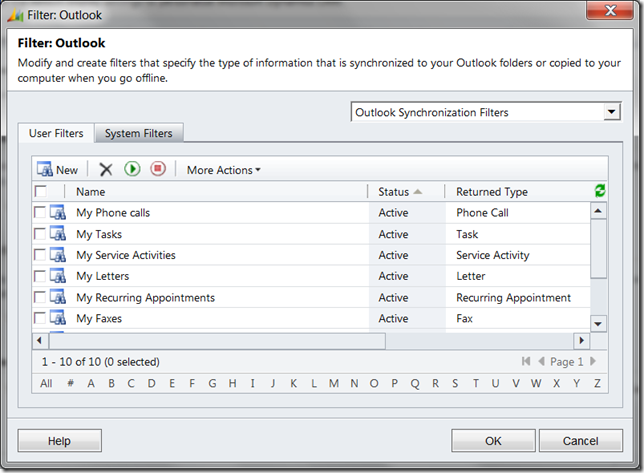The image size is (644, 473).
Task: Go to the next page arrow
Action: [593, 361]
